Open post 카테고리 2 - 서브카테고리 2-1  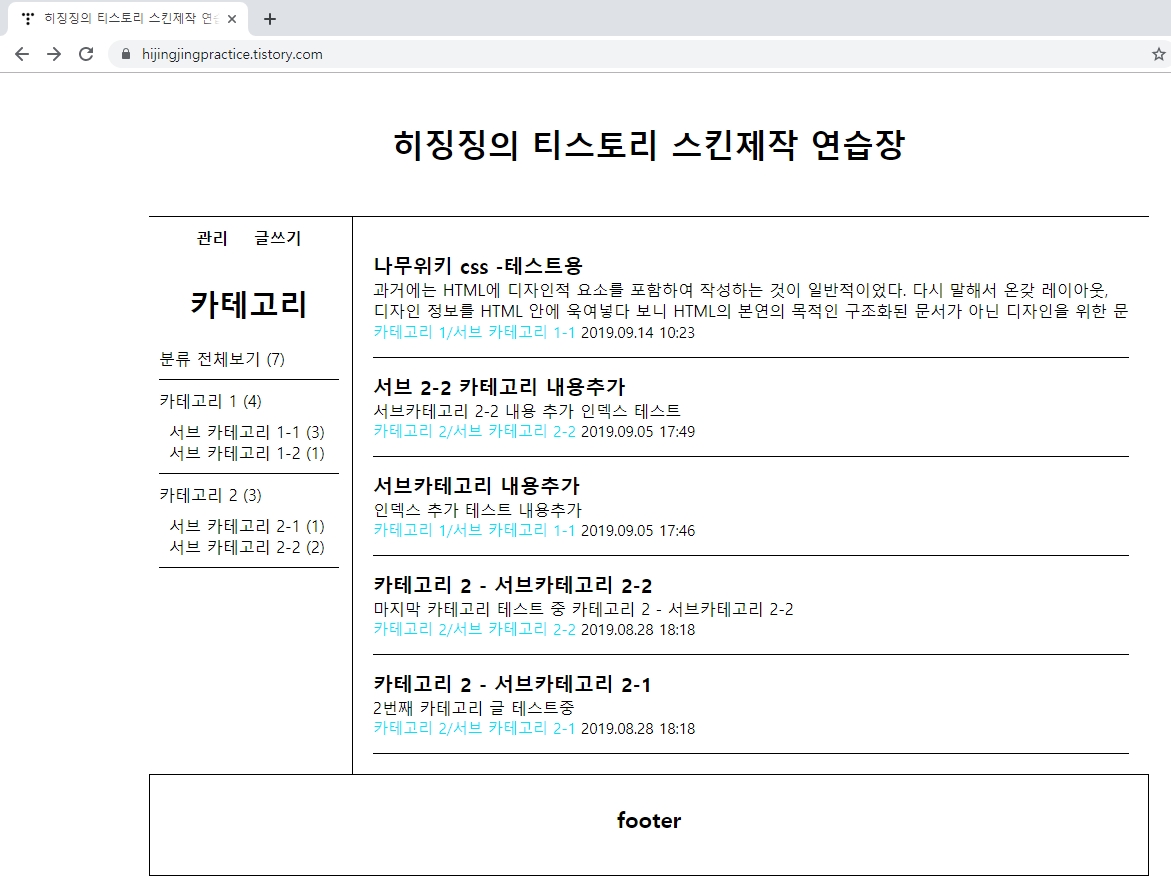(512, 684)
